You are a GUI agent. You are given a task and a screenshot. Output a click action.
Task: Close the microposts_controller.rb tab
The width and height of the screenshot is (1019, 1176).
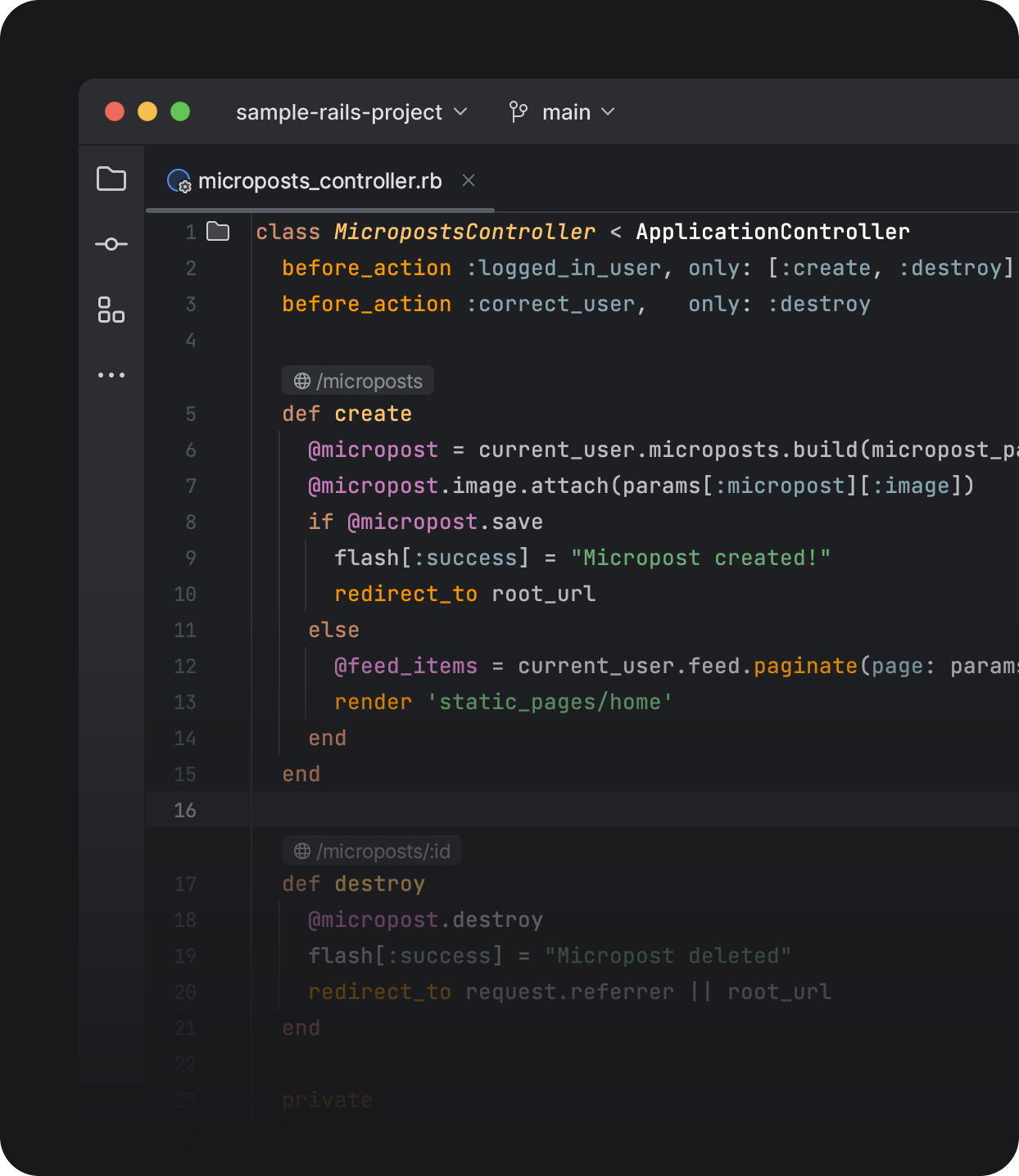click(469, 180)
